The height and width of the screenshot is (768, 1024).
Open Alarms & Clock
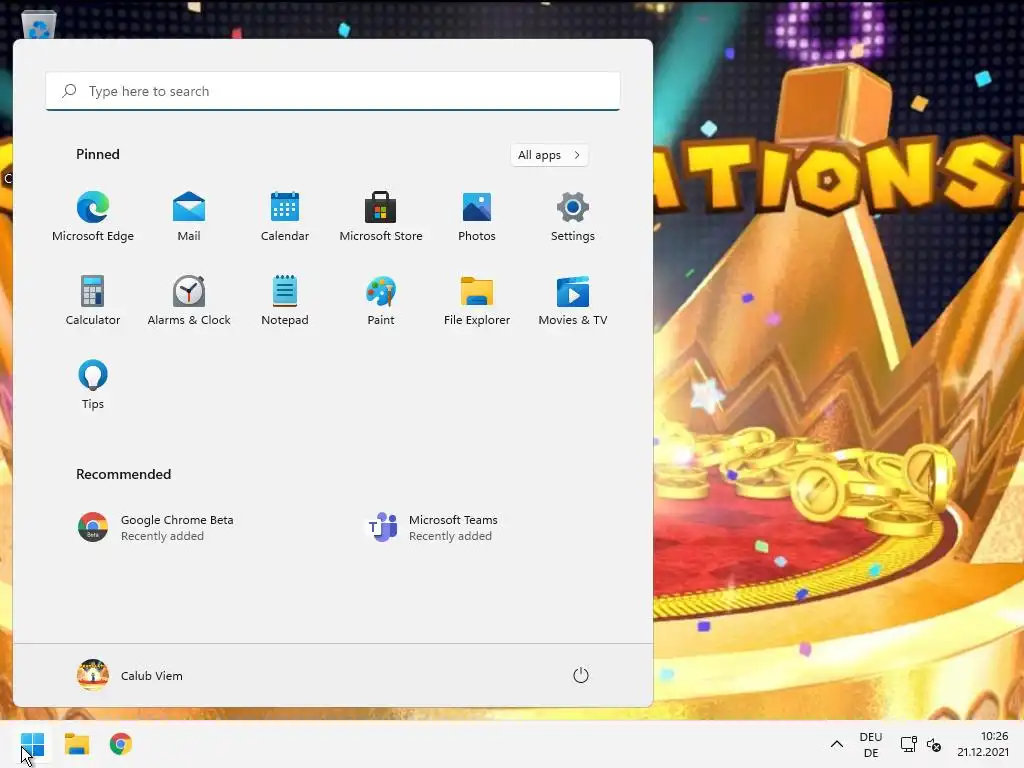pos(189,300)
